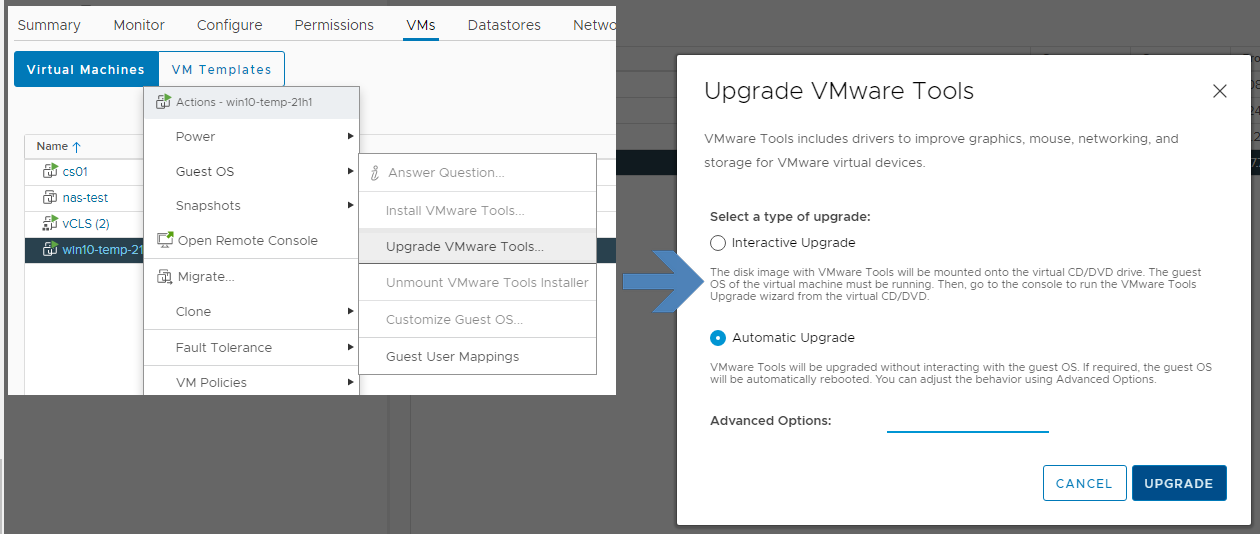The image size is (1260, 534).
Task: Choose Upgrade VMware Tools menu entry
Action: click(477, 246)
